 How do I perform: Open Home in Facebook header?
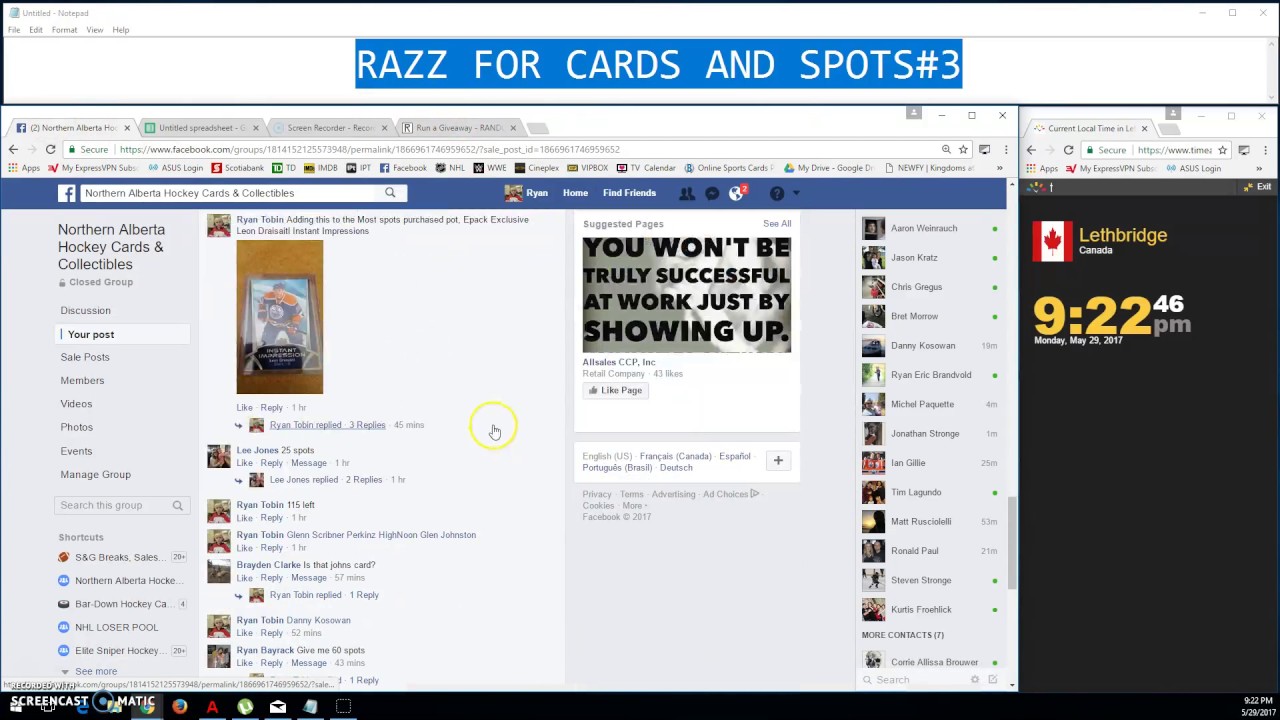(575, 193)
